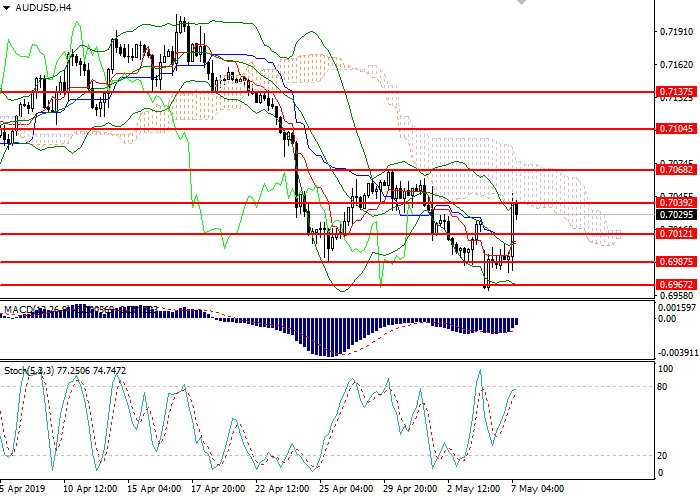Click the -0.003911 value on MACD scale
700x500 pixels.
click(677, 352)
